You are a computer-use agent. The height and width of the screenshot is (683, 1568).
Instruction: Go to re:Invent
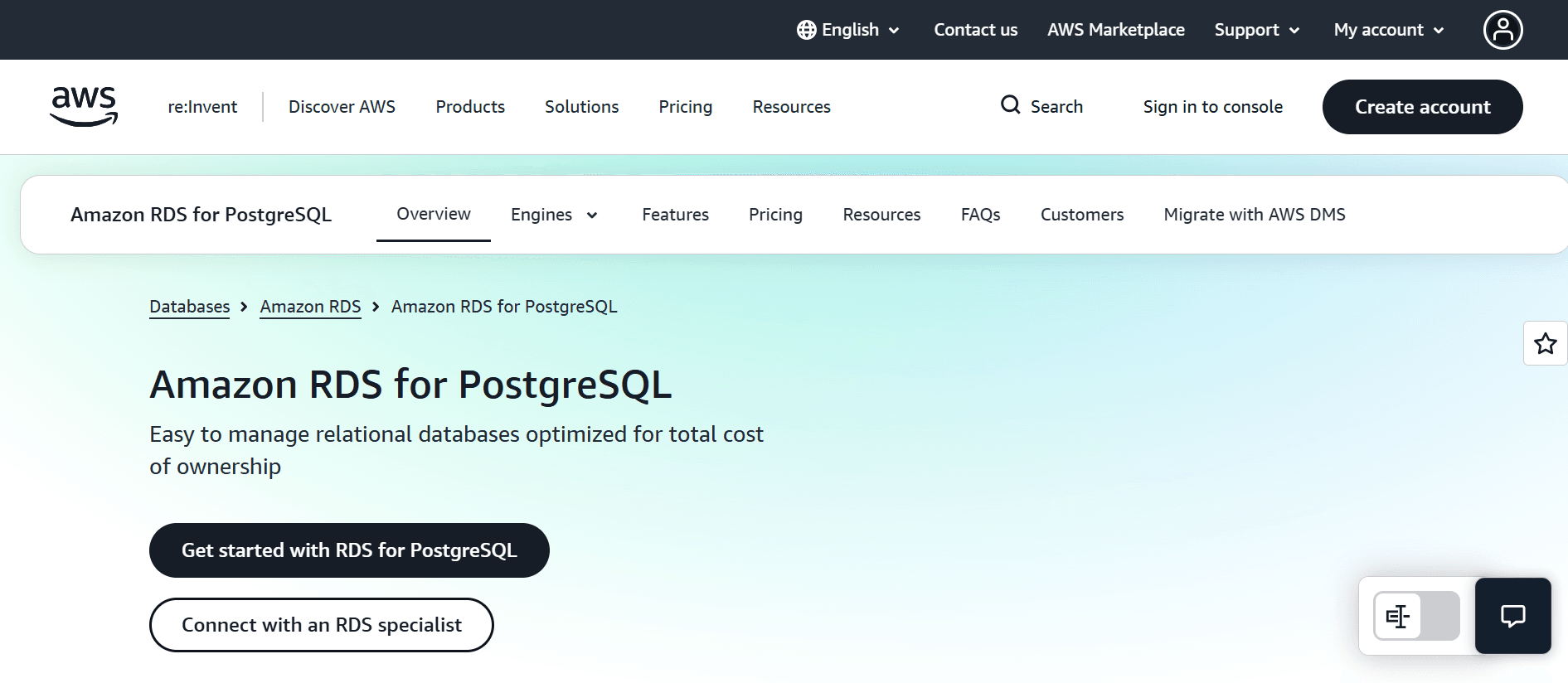202,107
